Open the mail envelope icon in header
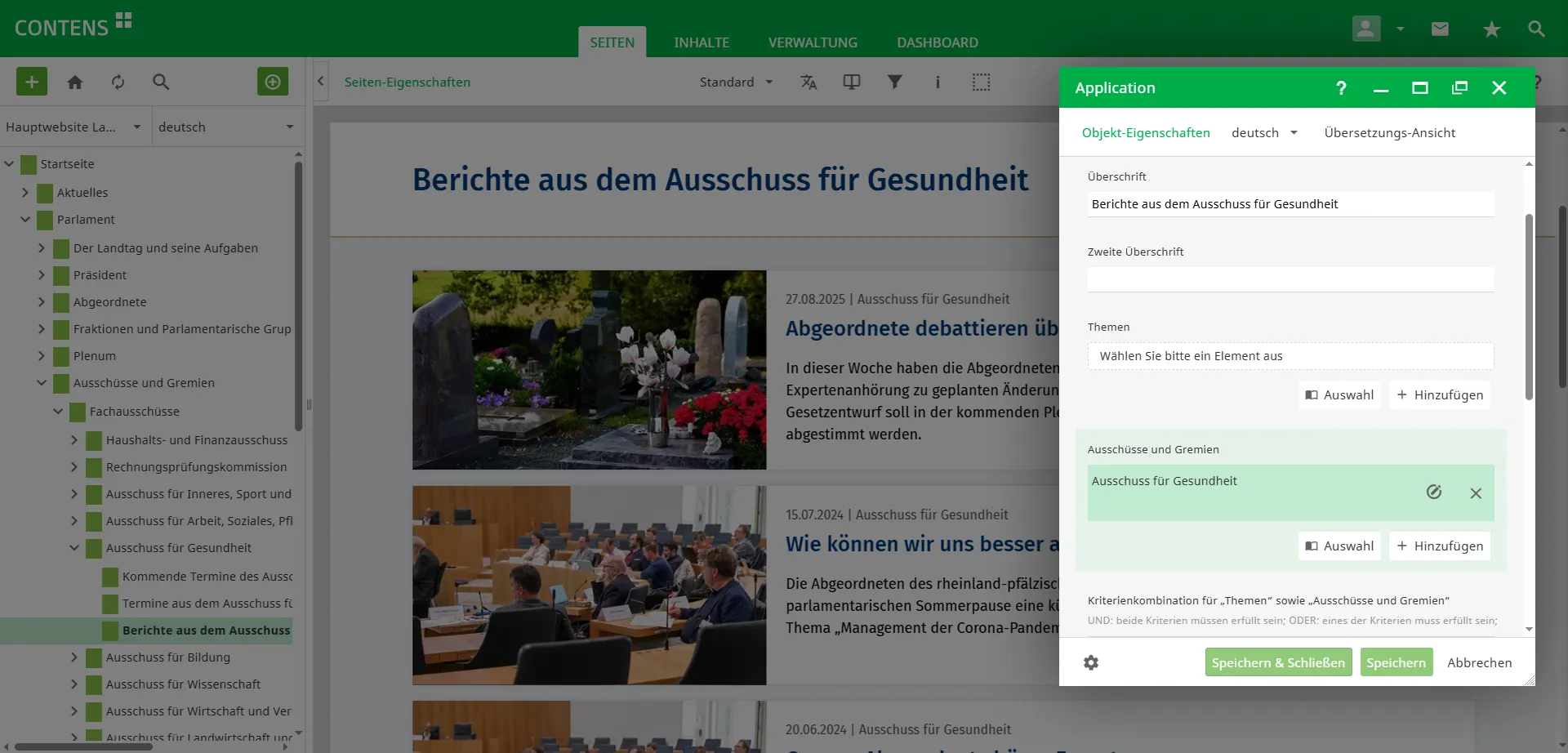Image resolution: width=1568 pixels, height=753 pixels. [x=1440, y=29]
